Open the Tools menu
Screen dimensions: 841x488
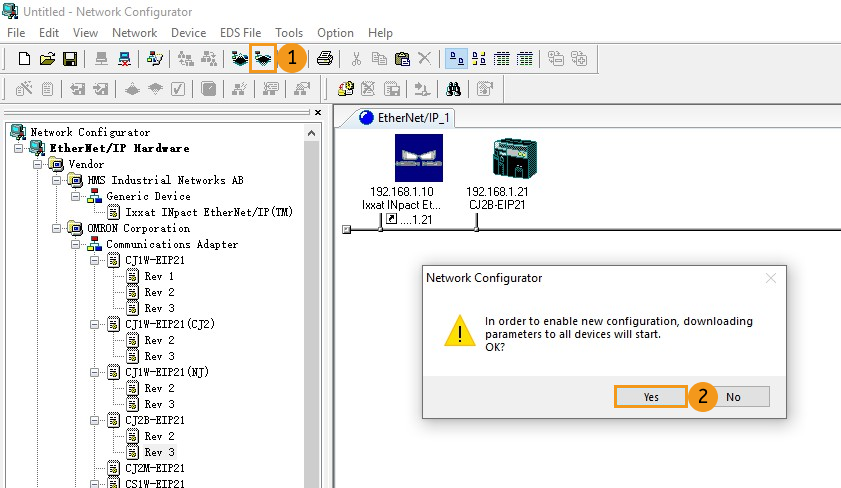coord(289,33)
